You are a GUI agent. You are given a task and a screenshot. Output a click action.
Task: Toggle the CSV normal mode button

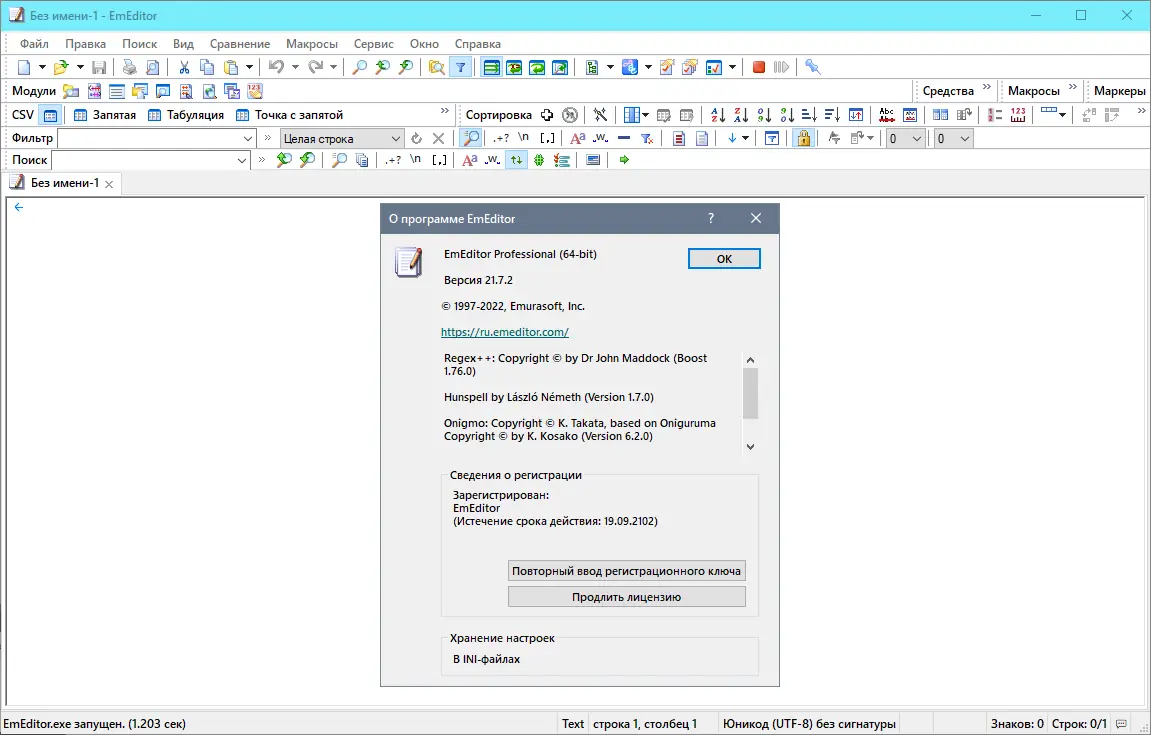[x=51, y=115]
